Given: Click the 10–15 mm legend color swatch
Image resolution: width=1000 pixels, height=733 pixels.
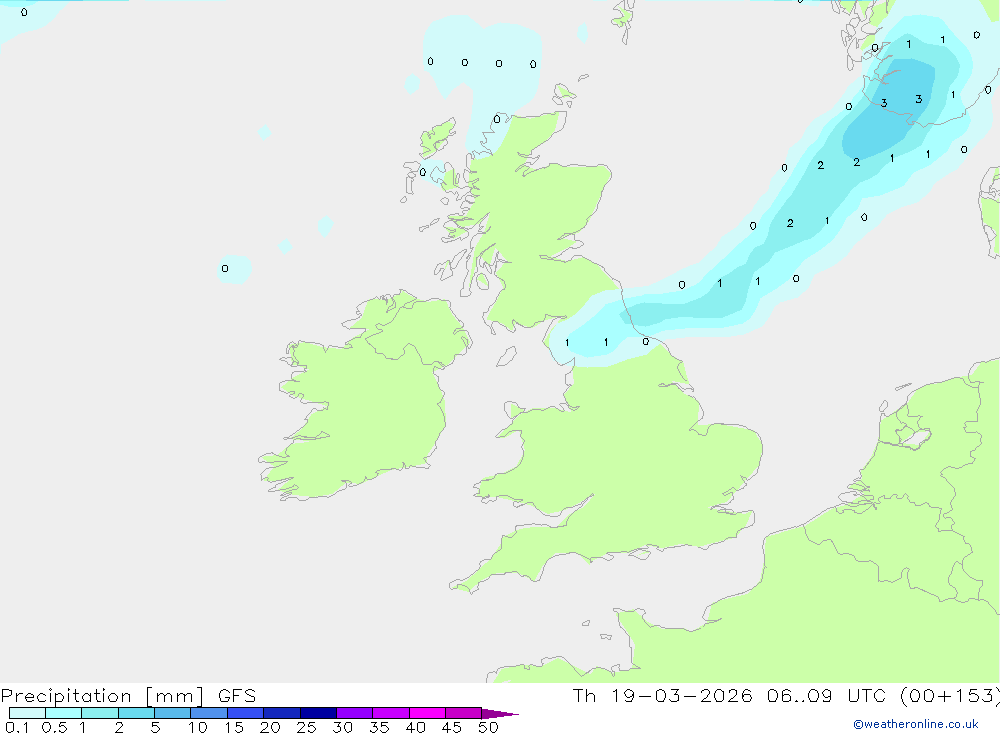Looking at the screenshot, I should pyautogui.click(x=209, y=713).
